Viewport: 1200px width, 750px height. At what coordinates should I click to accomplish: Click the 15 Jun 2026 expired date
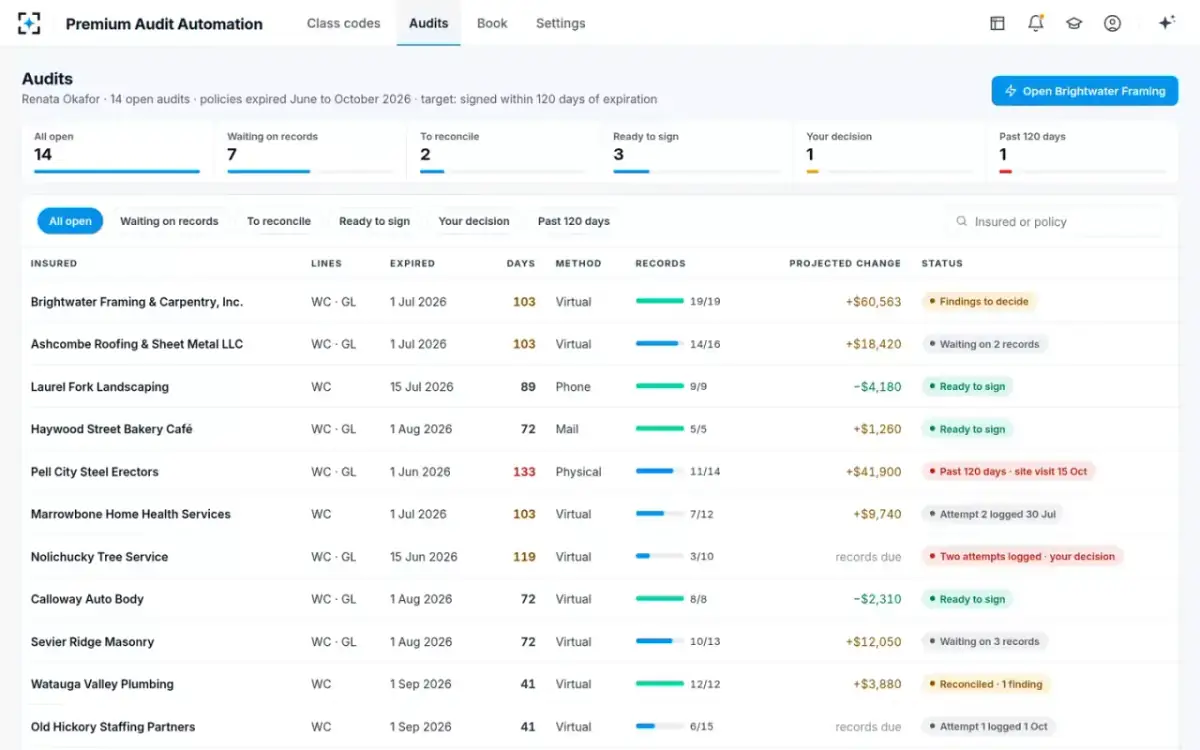pyautogui.click(x=423, y=556)
